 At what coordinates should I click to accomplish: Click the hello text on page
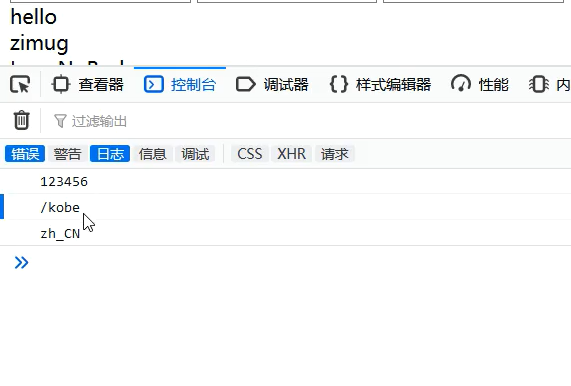point(34,17)
